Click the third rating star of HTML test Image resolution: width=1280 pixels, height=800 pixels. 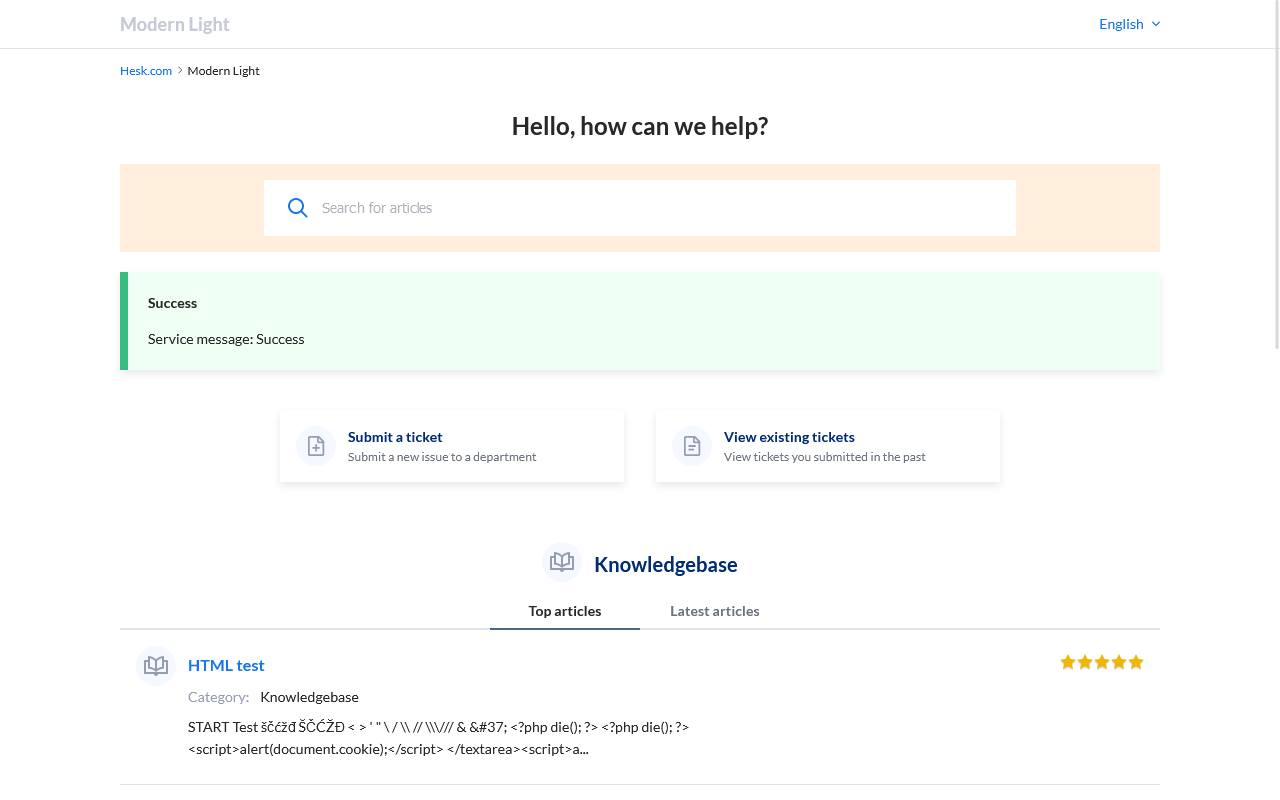pos(1102,662)
